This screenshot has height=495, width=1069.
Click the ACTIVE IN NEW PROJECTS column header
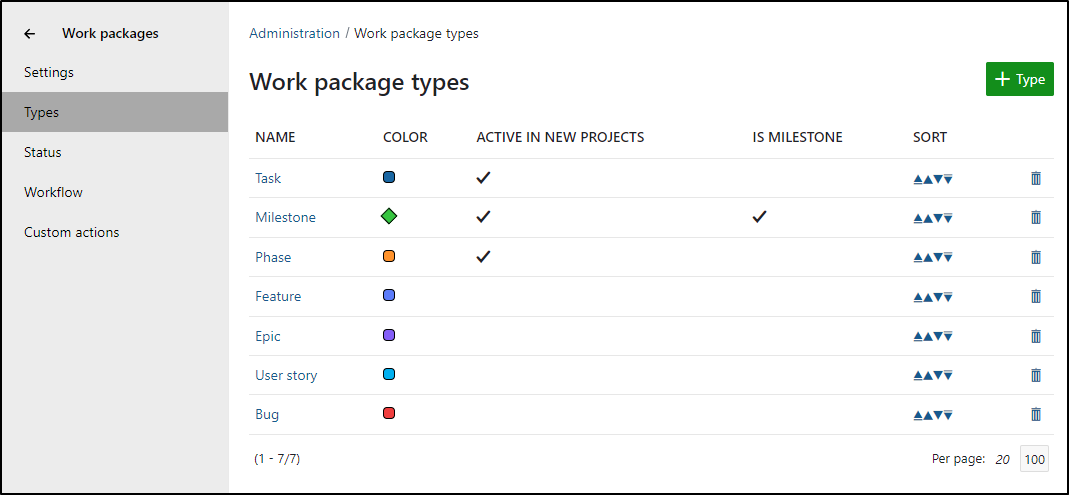click(x=560, y=138)
